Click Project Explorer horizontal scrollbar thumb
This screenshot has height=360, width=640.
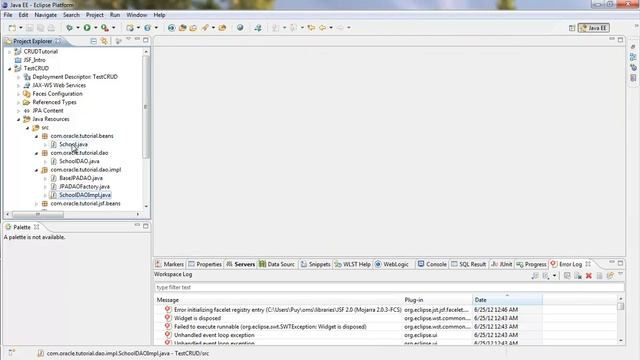pos(38,214)
